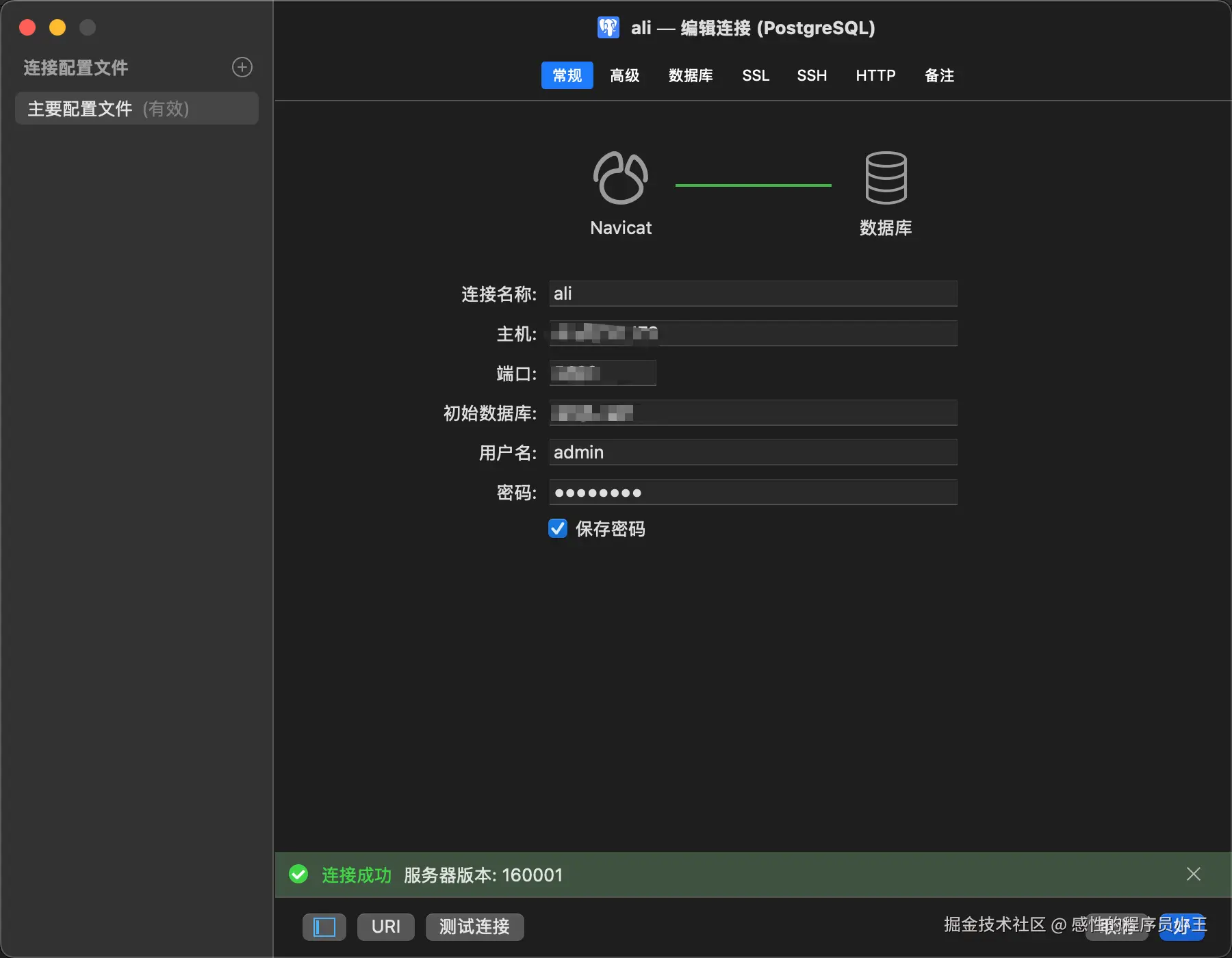
Task: Dismiss the connection success banner with X
Action: pos(1194,874)
